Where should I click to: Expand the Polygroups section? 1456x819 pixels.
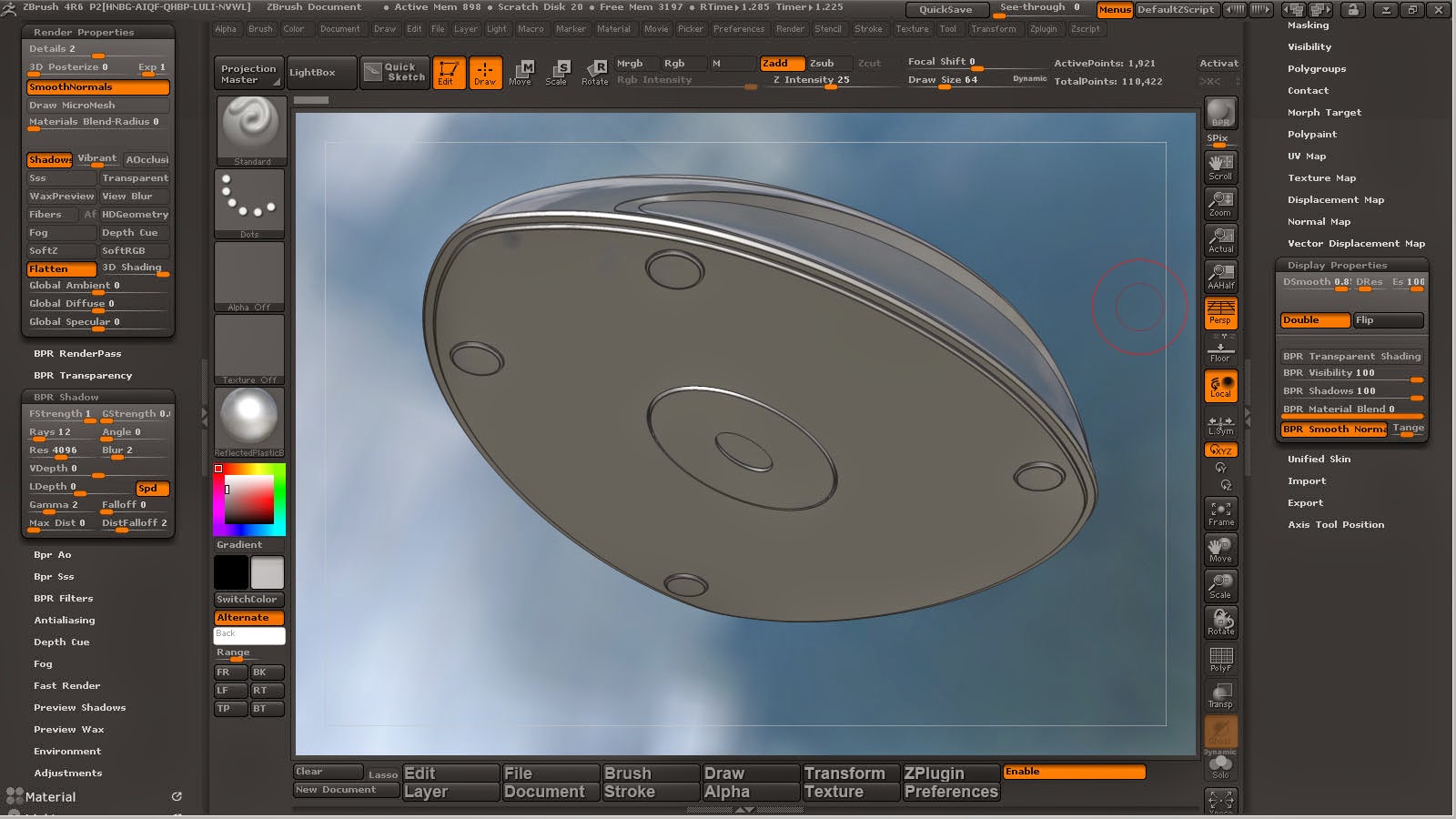1316,68
